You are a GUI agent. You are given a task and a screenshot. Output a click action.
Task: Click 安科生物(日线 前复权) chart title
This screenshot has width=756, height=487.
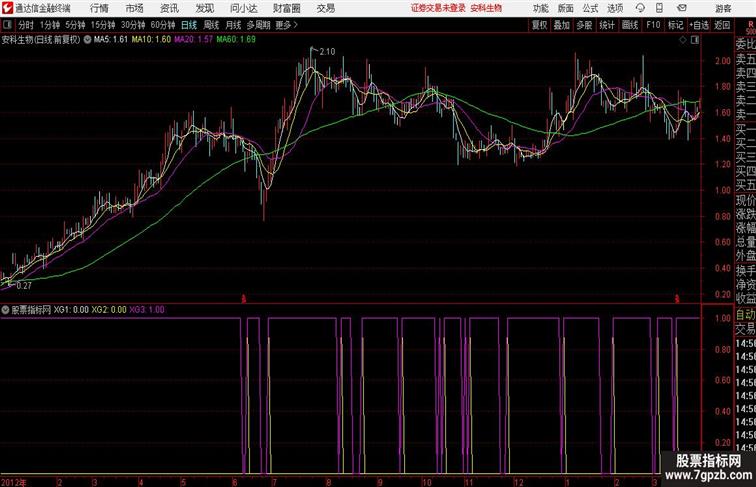41,40
